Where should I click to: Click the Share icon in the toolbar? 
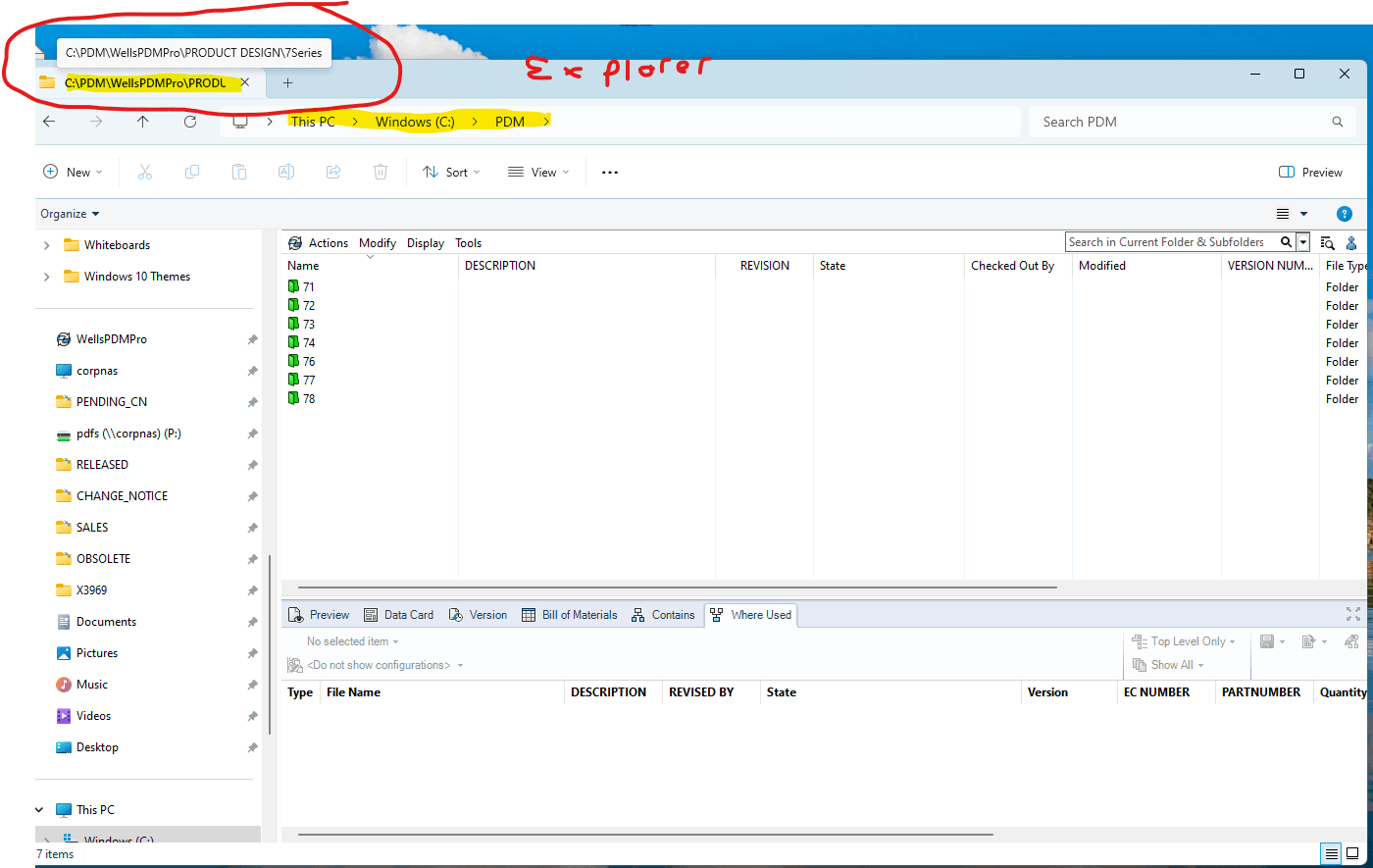[x=333, y=172]
